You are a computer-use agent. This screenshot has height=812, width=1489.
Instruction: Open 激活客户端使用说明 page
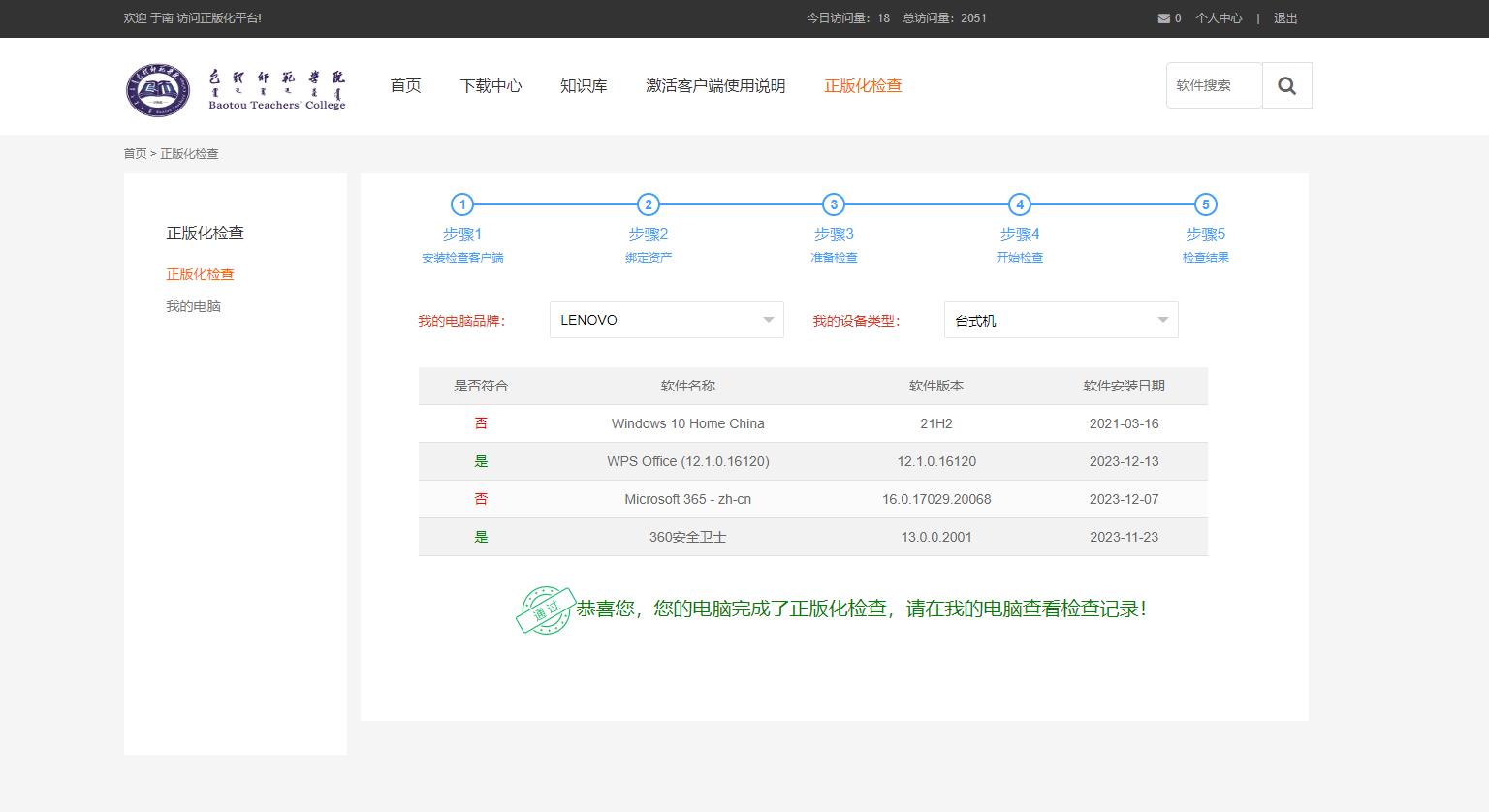(715, 86)
